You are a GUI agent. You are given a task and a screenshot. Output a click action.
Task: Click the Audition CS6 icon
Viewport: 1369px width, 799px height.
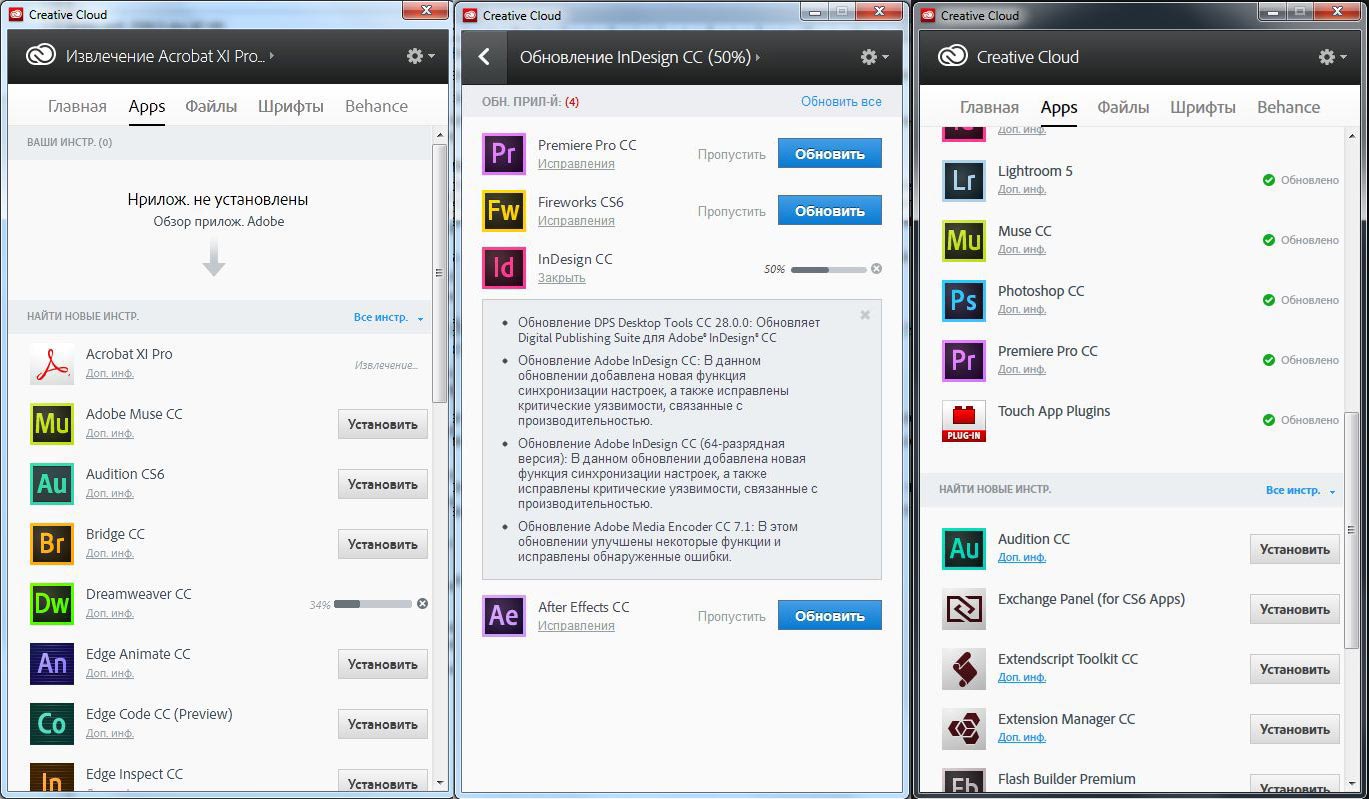tap(52, 484)
